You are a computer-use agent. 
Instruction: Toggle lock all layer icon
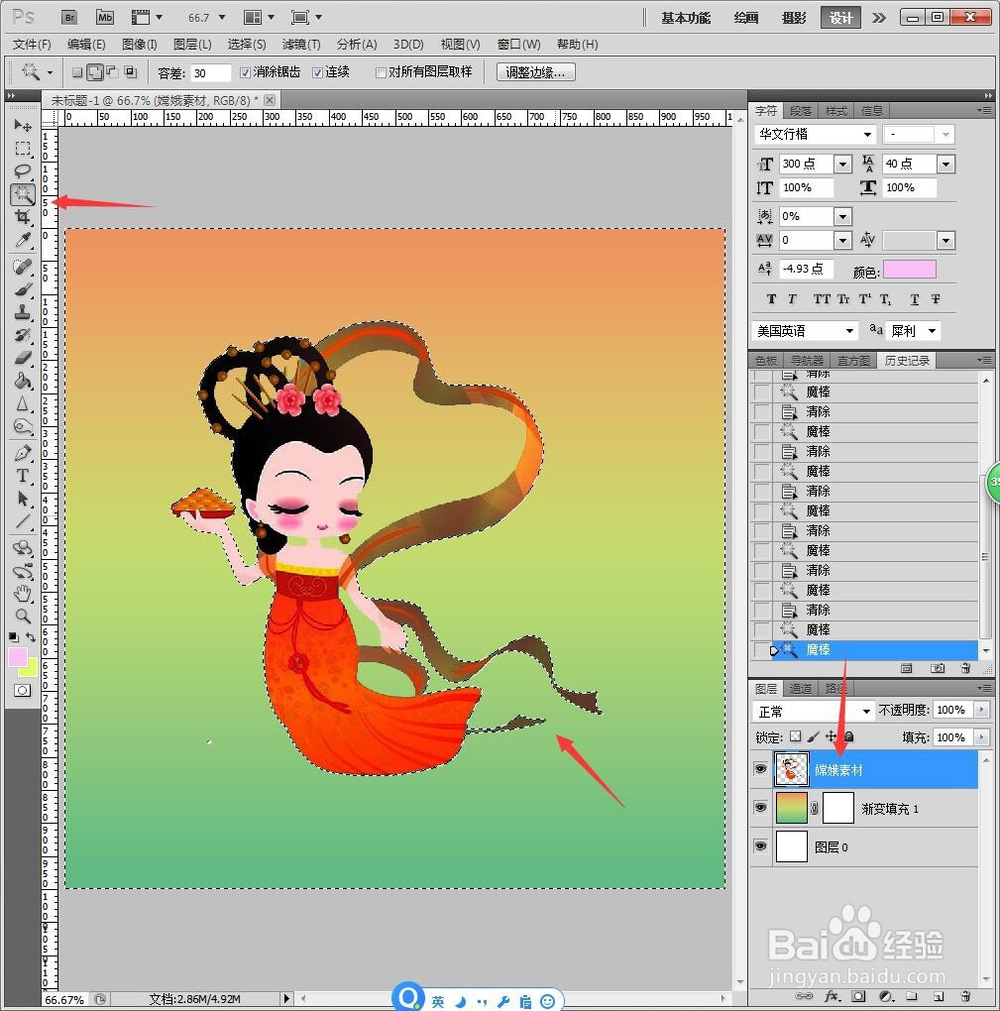849,736
